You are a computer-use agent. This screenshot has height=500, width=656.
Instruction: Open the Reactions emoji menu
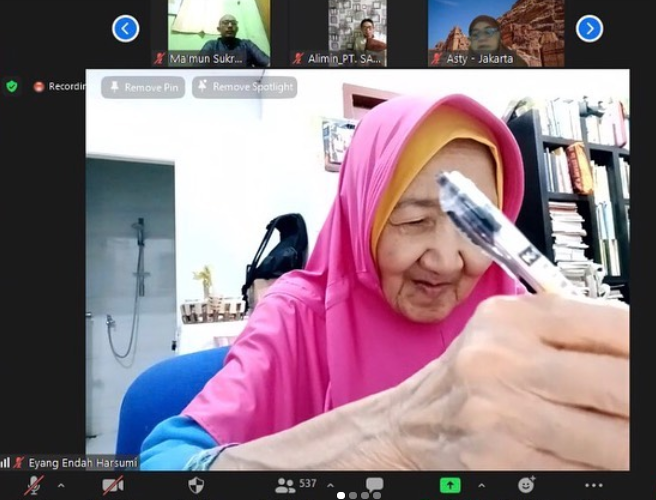click(526, 485)
